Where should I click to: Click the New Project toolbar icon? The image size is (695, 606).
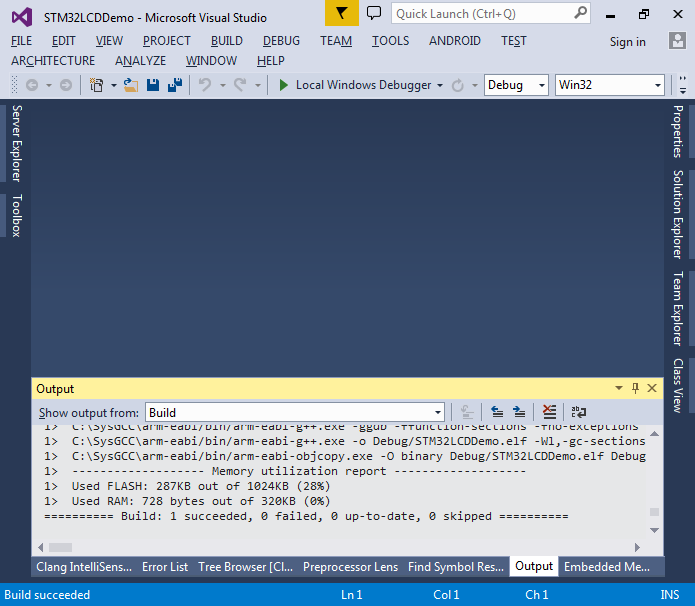96,85
